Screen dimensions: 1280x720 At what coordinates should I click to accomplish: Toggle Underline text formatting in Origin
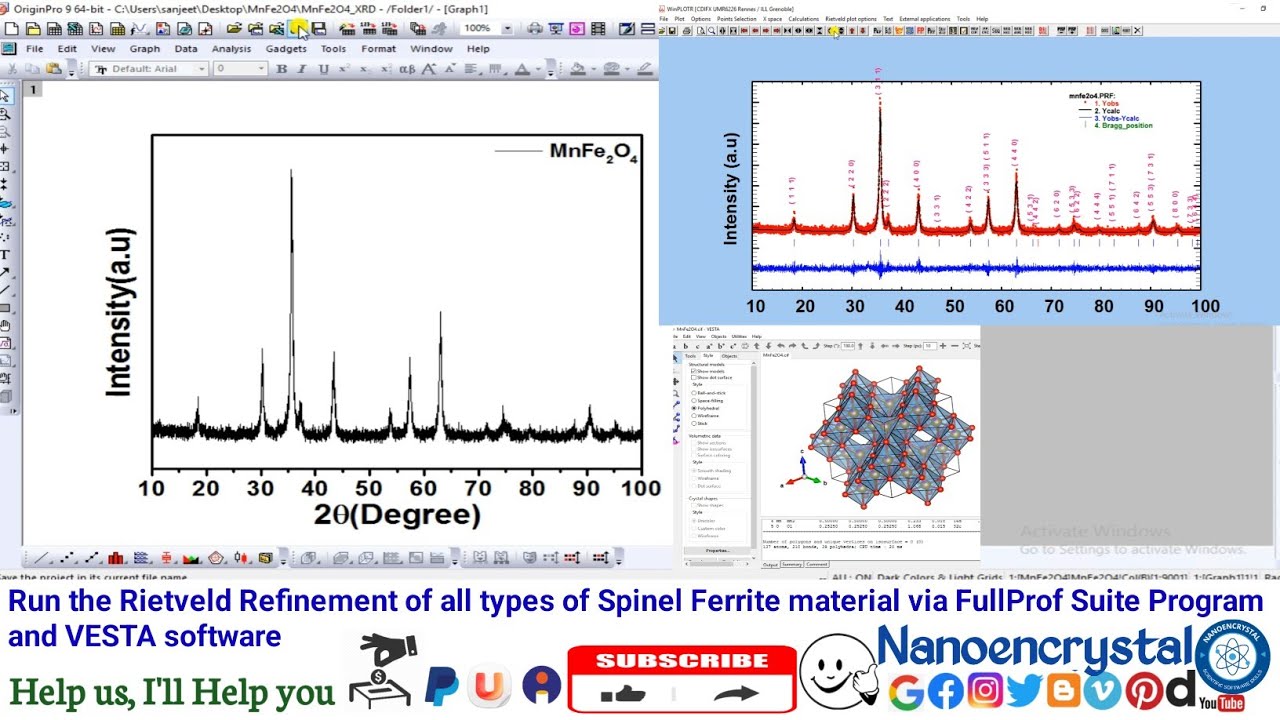pos(324,69)
